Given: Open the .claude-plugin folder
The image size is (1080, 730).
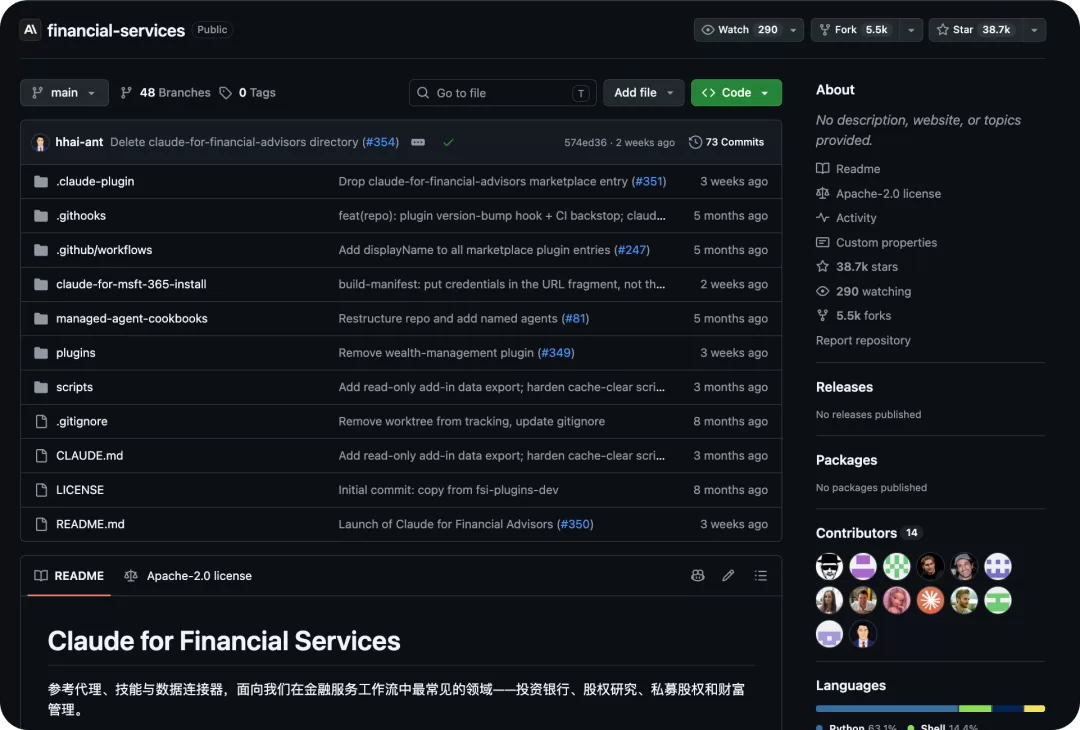Looking at the screenshot, I should click(x=95, y=182).
